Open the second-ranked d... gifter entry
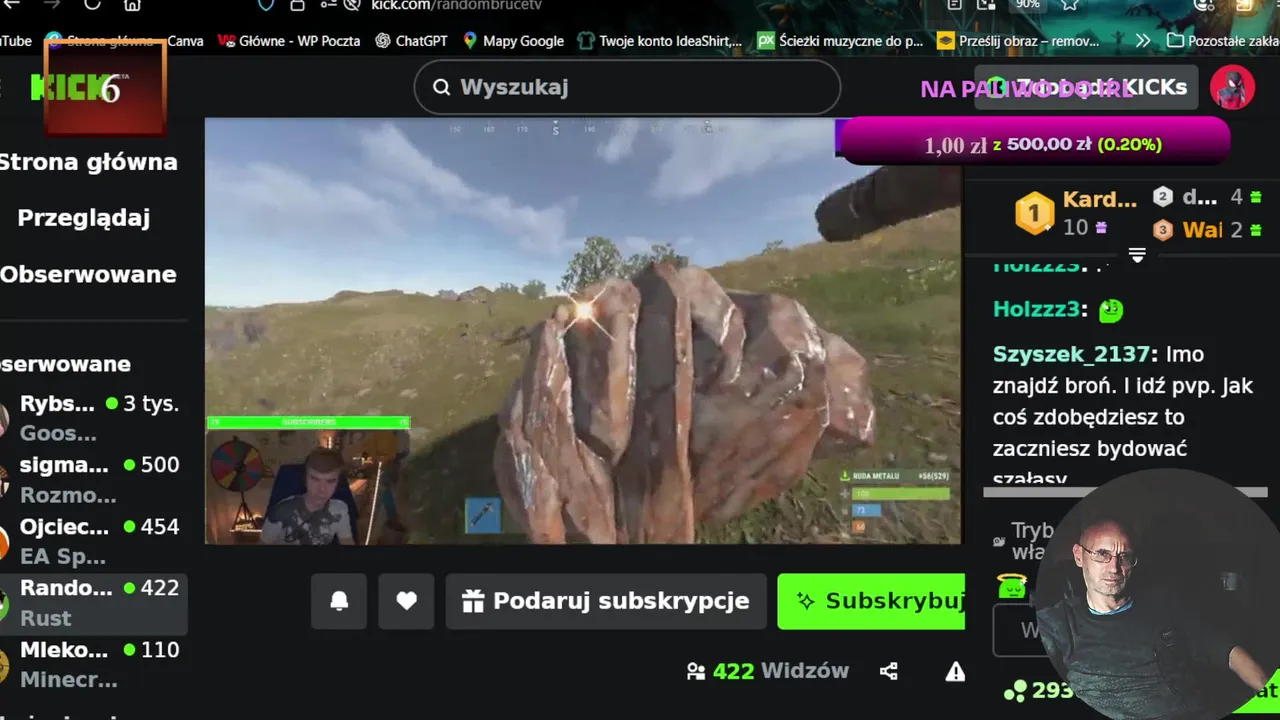The height and width of the screenshot is (720, 1280). 1206,197
